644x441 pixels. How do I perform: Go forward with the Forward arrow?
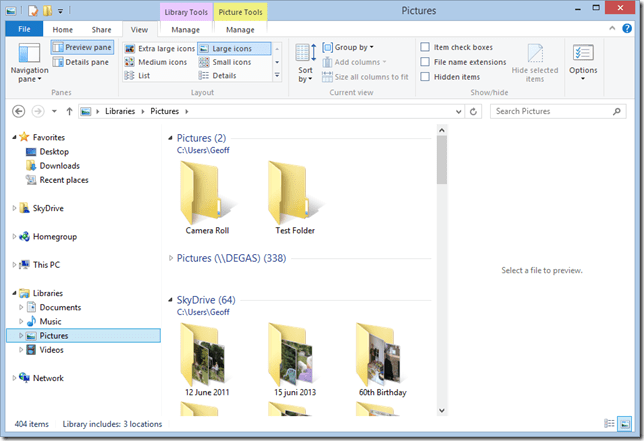coord(38,111)
